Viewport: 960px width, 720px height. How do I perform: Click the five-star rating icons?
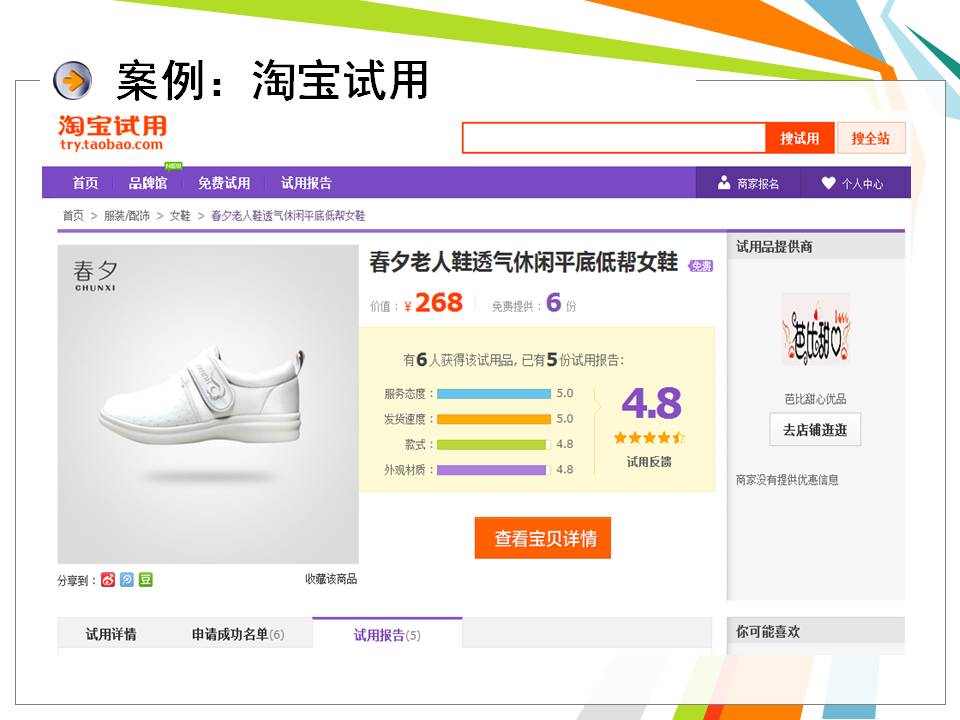(649, 438)
